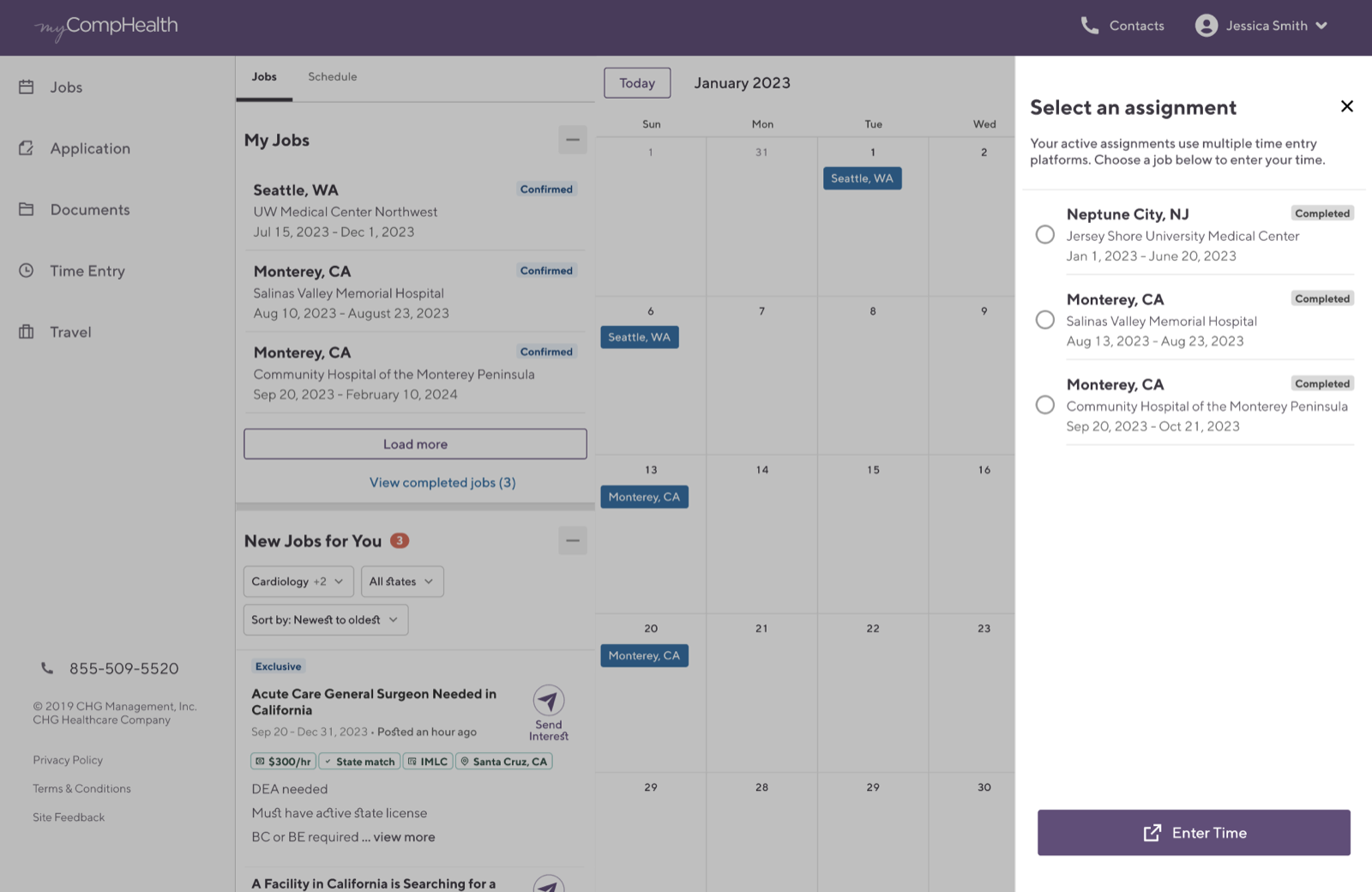Select the Neptune City, NJ assignment radio
This screenshot has height=892, width=1372.
tap(1044, 234)
